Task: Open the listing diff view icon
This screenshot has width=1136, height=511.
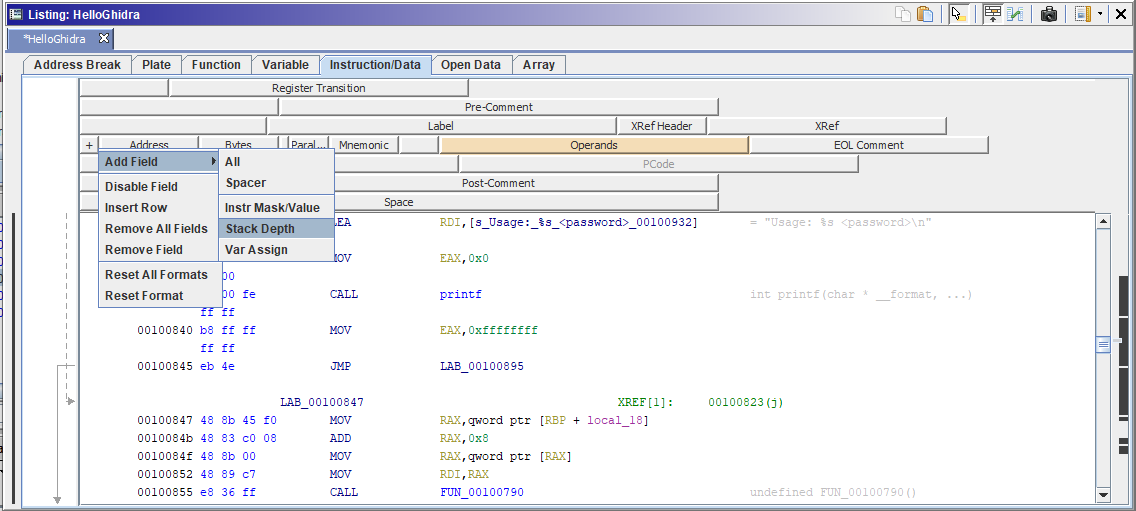Action: click(1014, 14)
